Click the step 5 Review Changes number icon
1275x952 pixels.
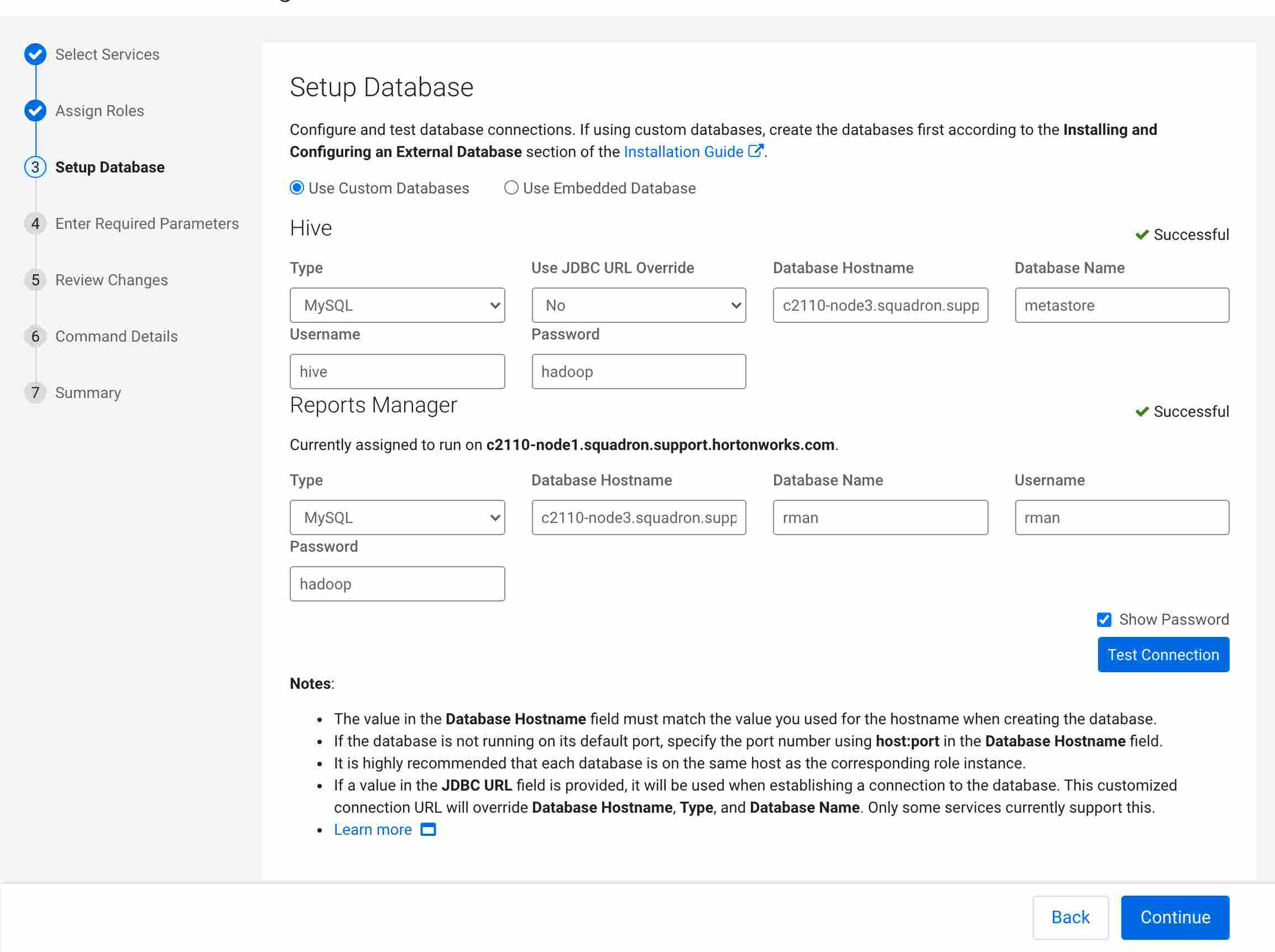click(35, 280)
